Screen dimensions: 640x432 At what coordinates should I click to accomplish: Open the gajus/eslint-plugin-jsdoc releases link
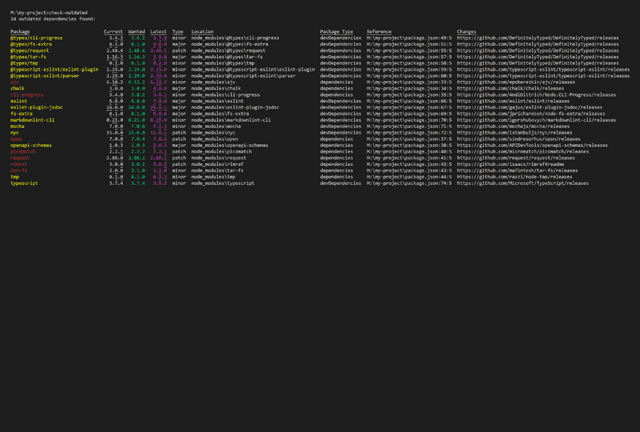530,107
